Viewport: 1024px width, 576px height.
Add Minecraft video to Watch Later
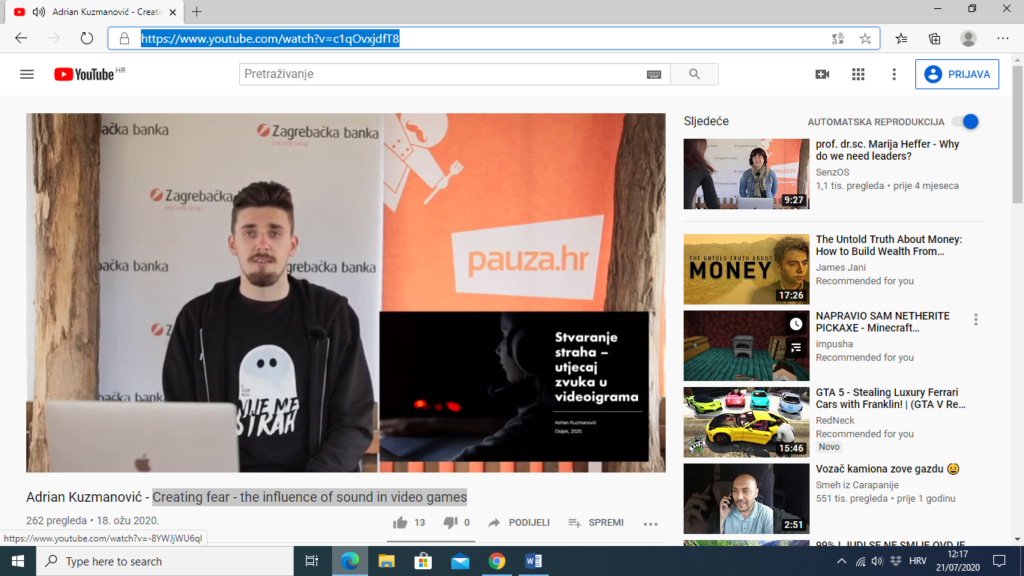[x=795, y=324]
